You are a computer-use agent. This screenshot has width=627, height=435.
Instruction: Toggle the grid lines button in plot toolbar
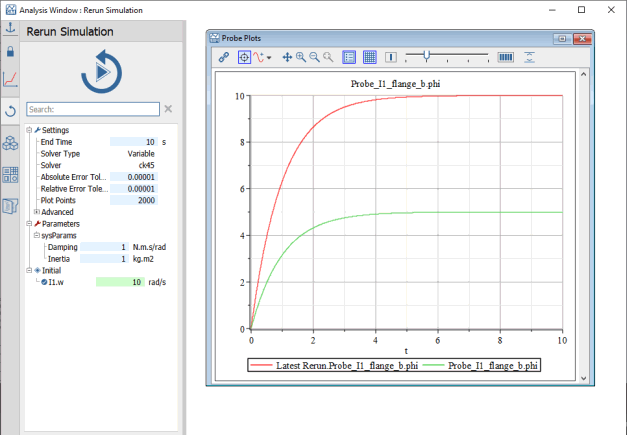pyautogui.click(x=369, y=58)
